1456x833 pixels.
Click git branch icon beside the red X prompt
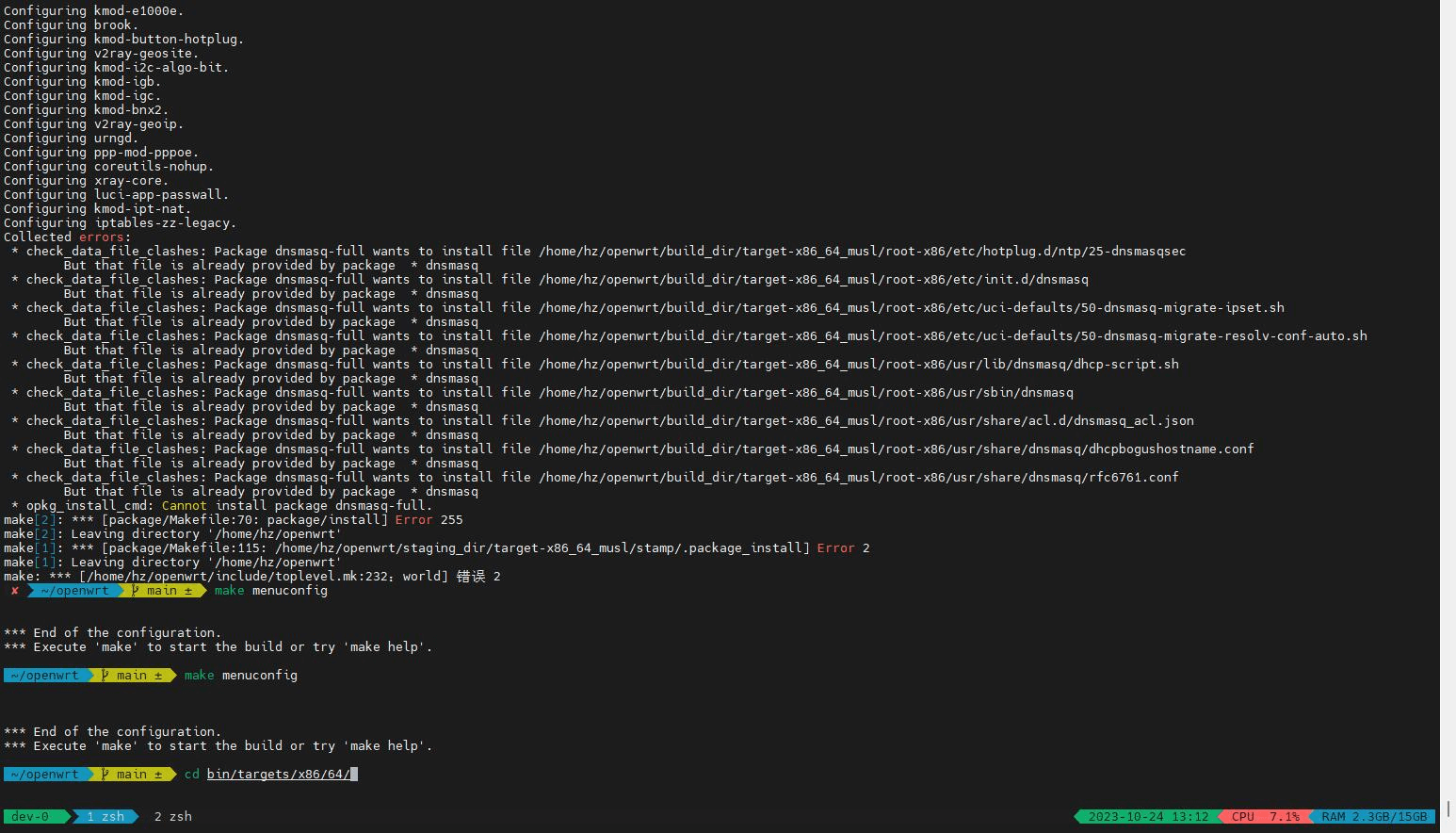pyautogui.click(x=136, y=591)
